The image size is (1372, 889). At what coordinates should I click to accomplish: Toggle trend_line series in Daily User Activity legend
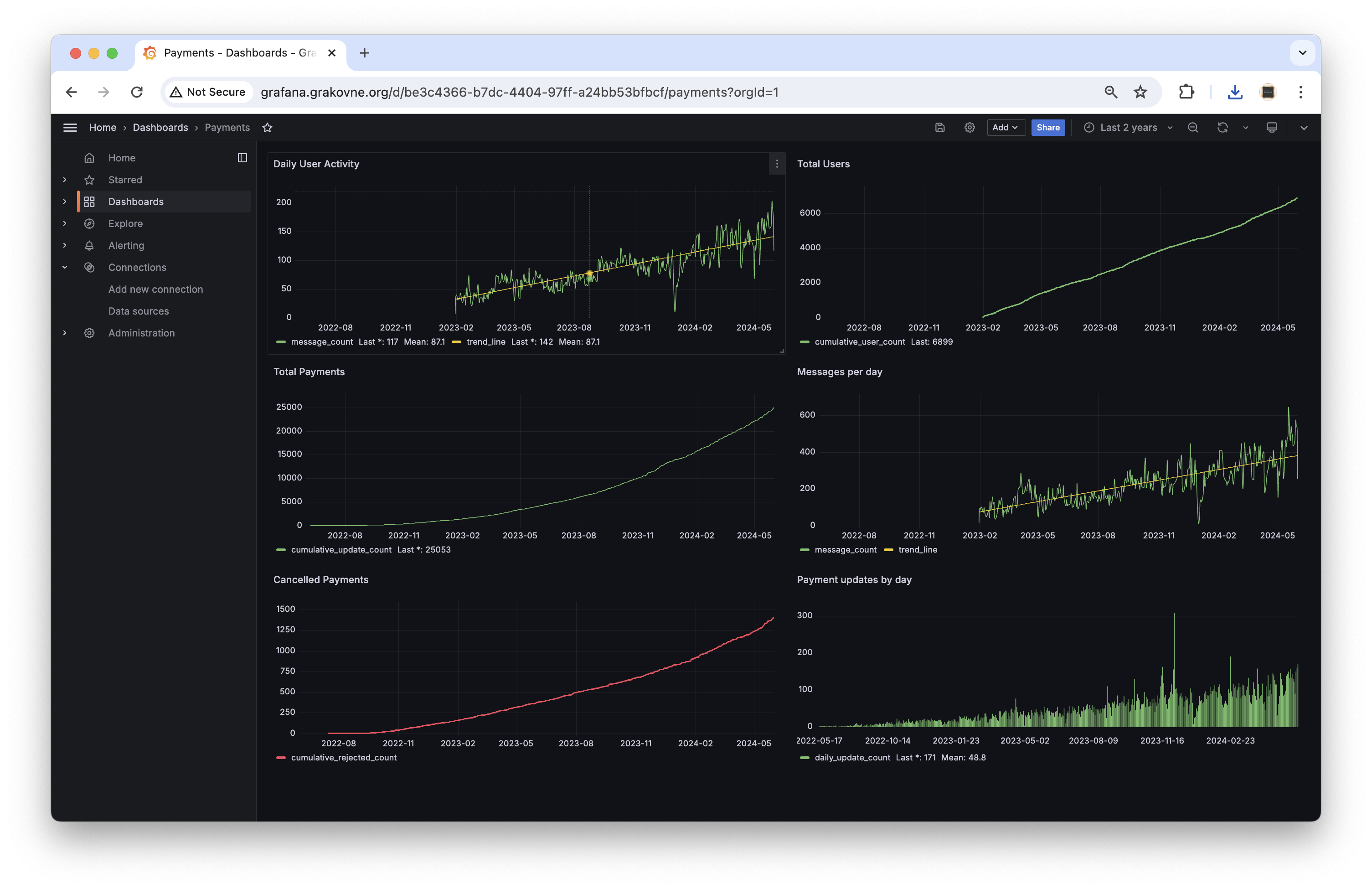[x=485, y=342]
